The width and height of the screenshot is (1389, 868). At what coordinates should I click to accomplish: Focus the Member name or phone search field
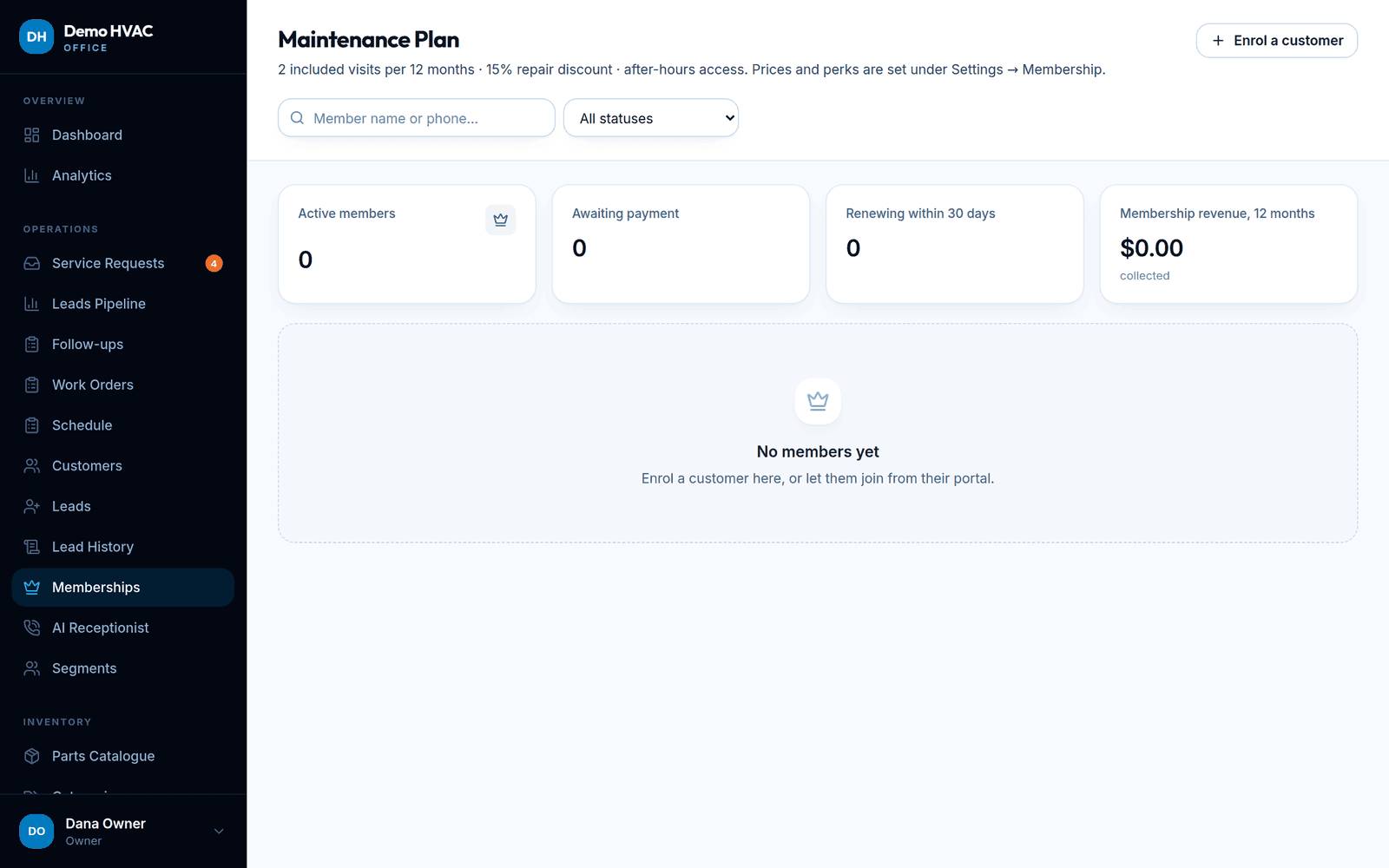[417, 118]
